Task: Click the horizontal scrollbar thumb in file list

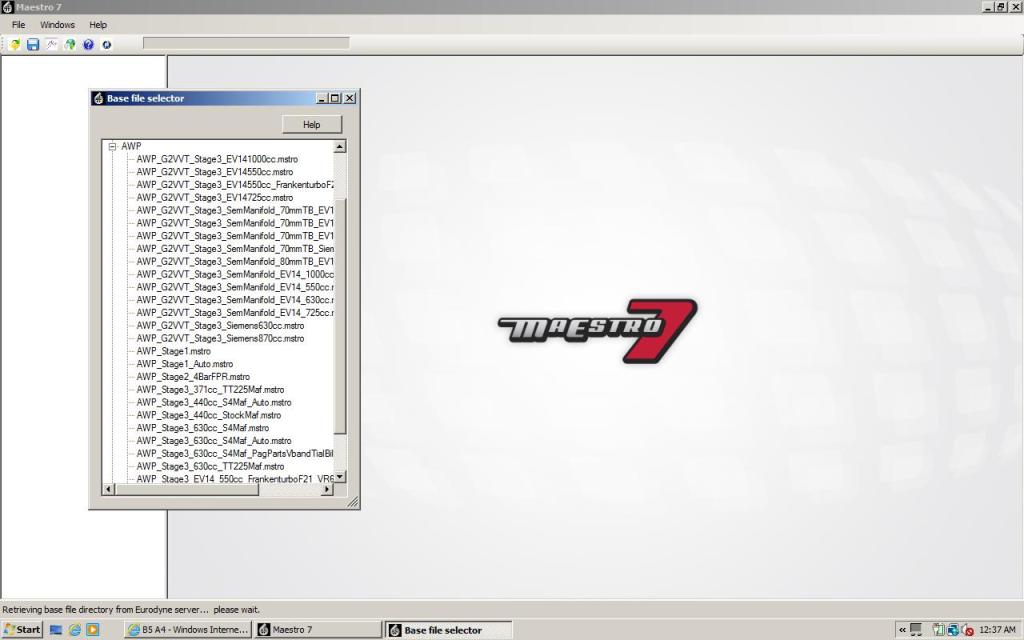Action: [x=187, y=489]
